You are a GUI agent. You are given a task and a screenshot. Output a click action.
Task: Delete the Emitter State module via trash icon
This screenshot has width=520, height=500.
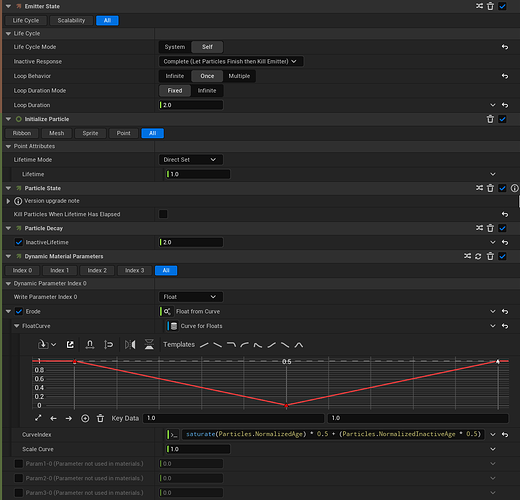pos(490,6)
